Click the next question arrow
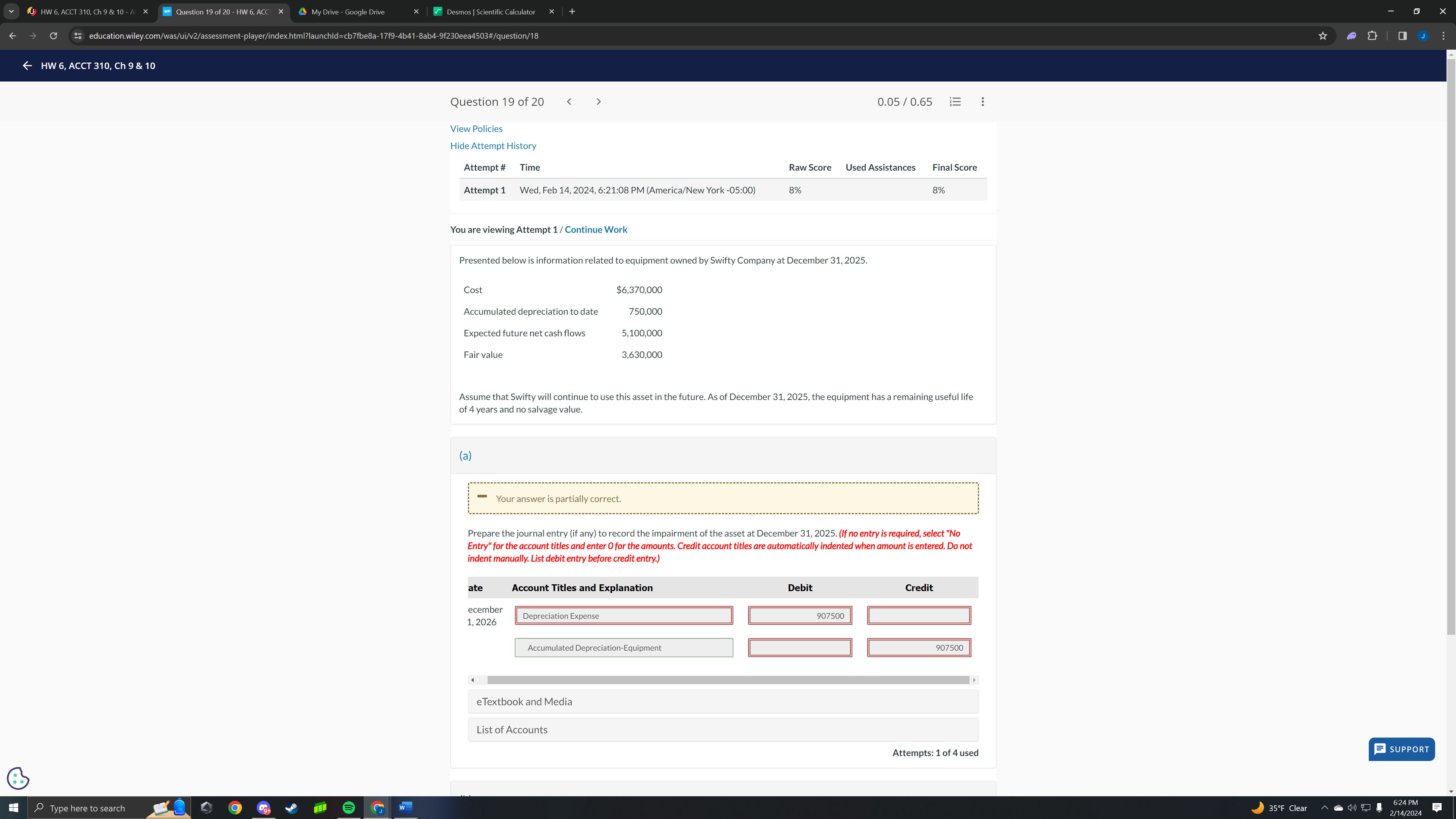 click(599, 102)
